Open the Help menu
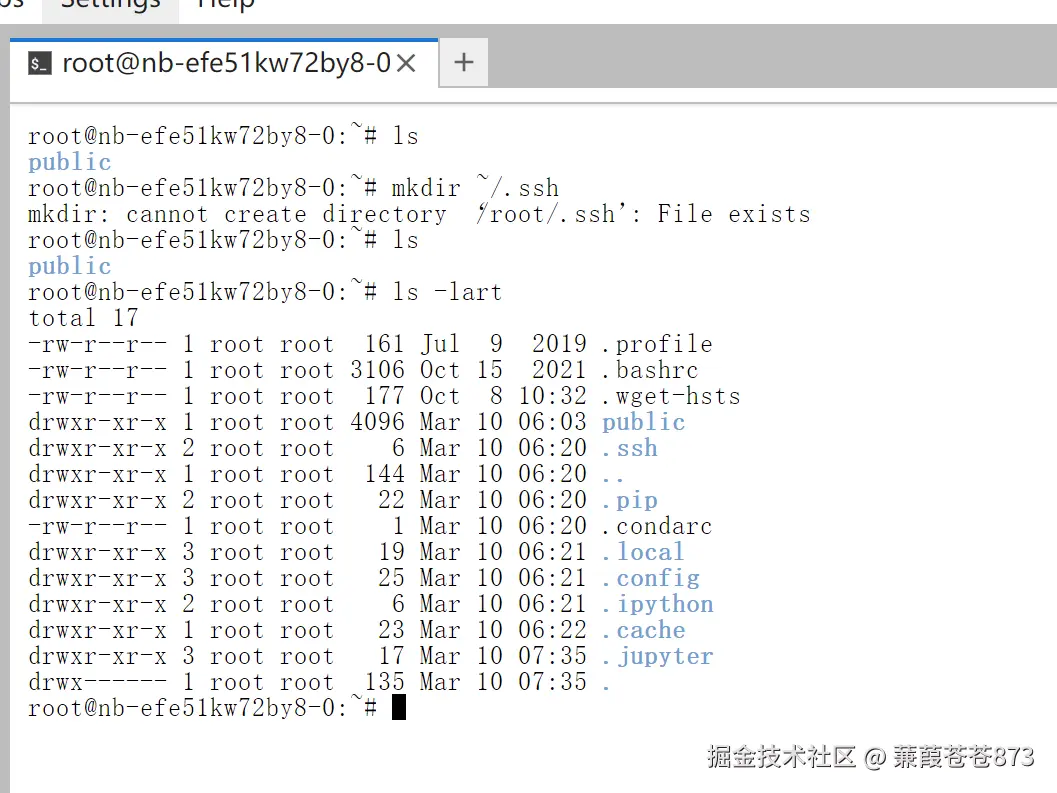1057x793 pixels. click(x=225, y=5)
